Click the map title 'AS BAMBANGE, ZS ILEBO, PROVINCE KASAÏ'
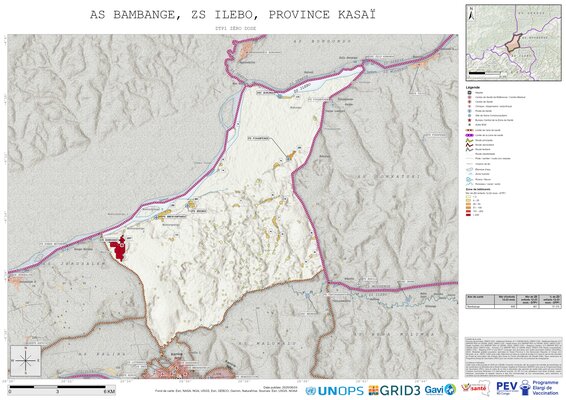Image resolution: width=566 pixels, height=400 pixels. pyautogui.click(x=232, y=15)
